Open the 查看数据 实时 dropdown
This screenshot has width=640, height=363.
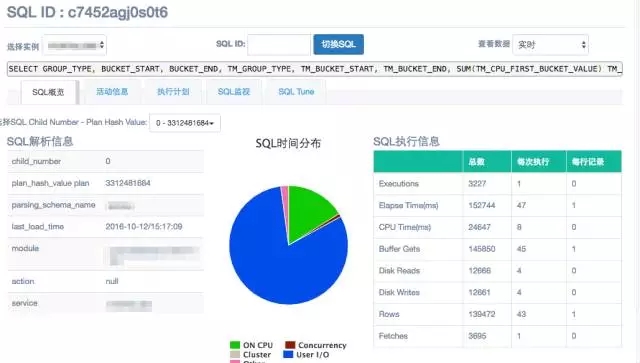pos(550,45)
